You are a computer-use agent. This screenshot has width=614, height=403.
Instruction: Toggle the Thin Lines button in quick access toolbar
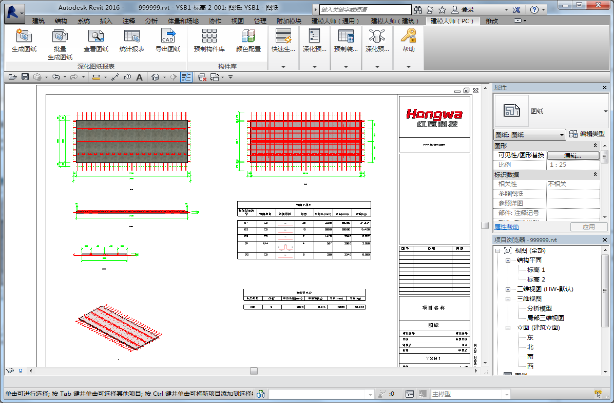[186, 77]
